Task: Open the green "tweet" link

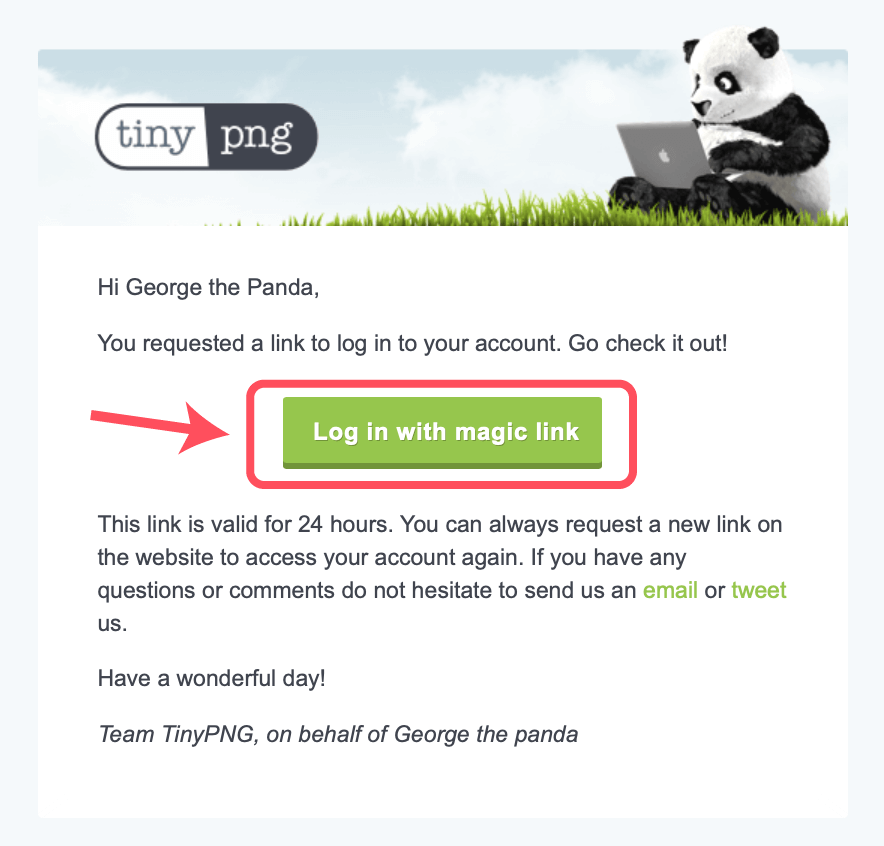Action: [758, 590]
